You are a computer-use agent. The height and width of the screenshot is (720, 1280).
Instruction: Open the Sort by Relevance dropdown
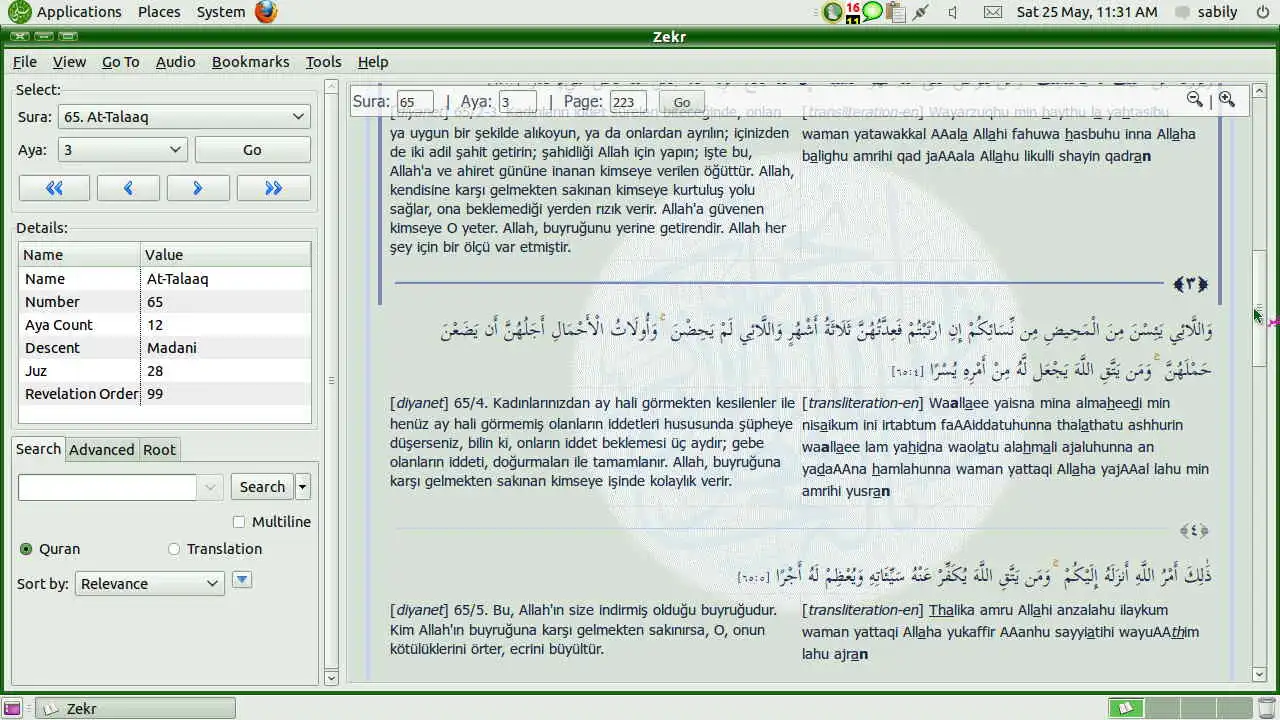coord(149,584)
